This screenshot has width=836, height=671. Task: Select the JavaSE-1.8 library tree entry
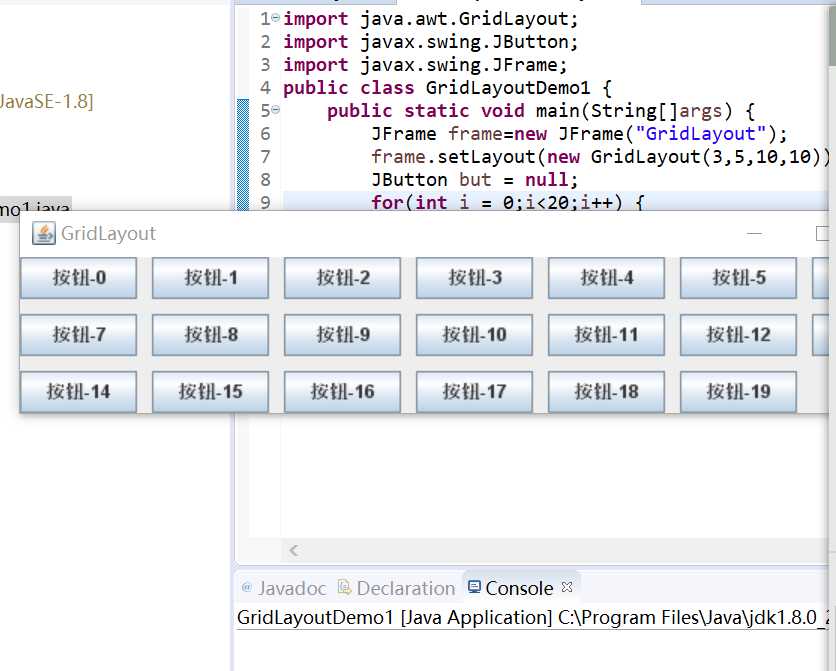46,101
